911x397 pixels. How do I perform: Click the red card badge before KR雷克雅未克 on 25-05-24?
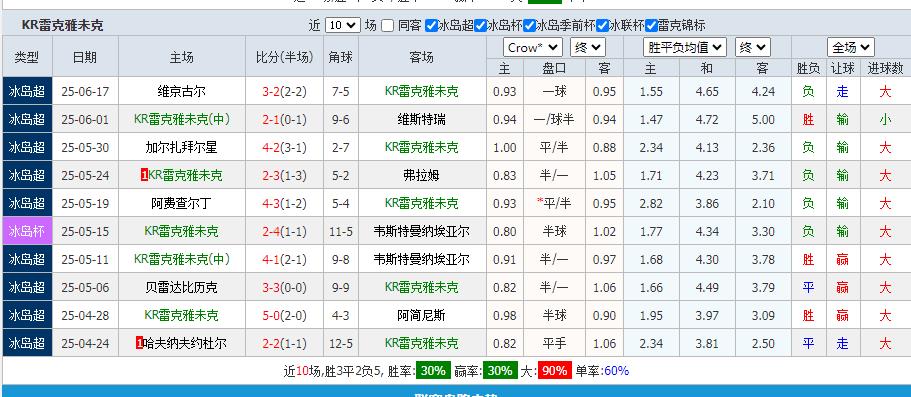144,175
